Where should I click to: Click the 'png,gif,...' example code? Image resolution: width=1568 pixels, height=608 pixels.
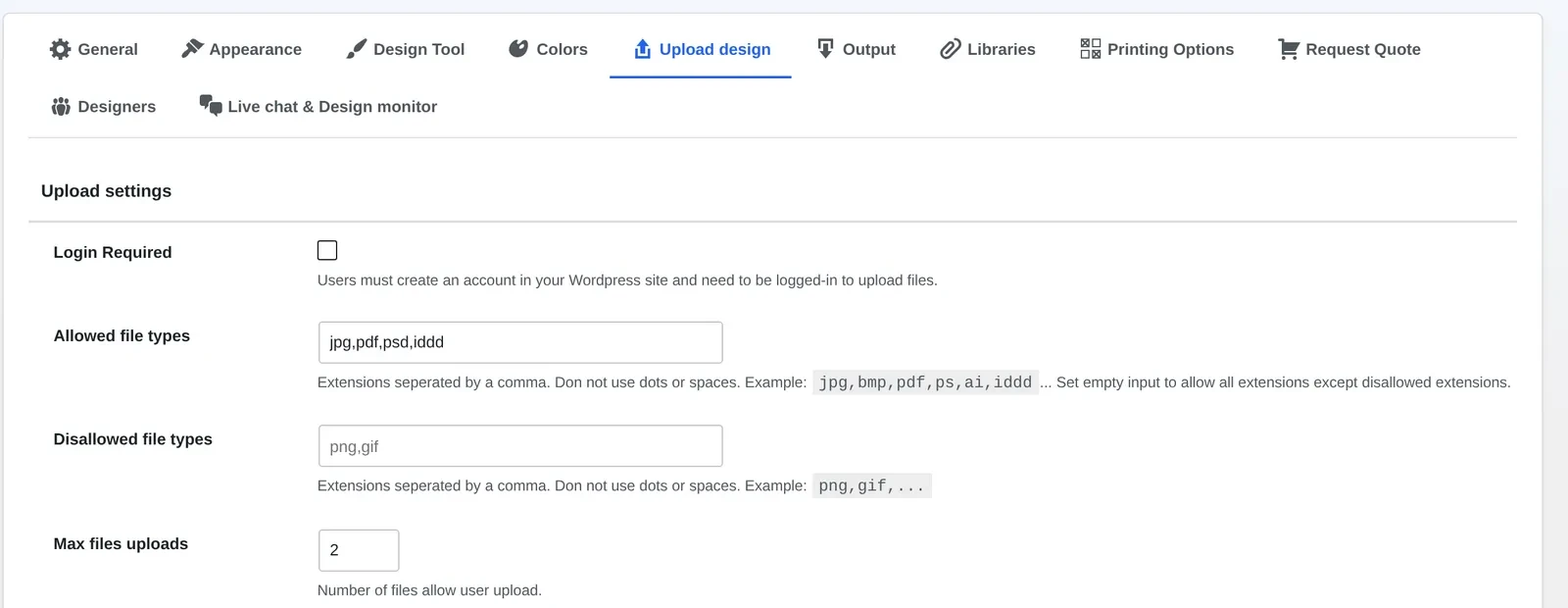point(871,485)
